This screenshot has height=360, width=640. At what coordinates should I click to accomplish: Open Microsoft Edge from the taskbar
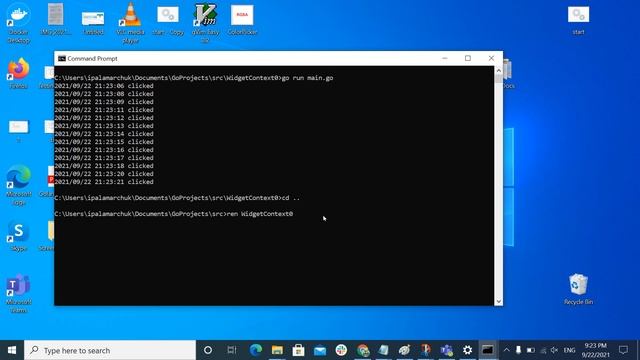point(256,350)
